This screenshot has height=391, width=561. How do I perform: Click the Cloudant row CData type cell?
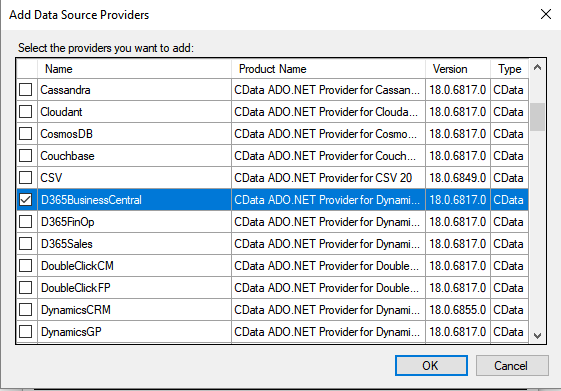tap(509, 112)
